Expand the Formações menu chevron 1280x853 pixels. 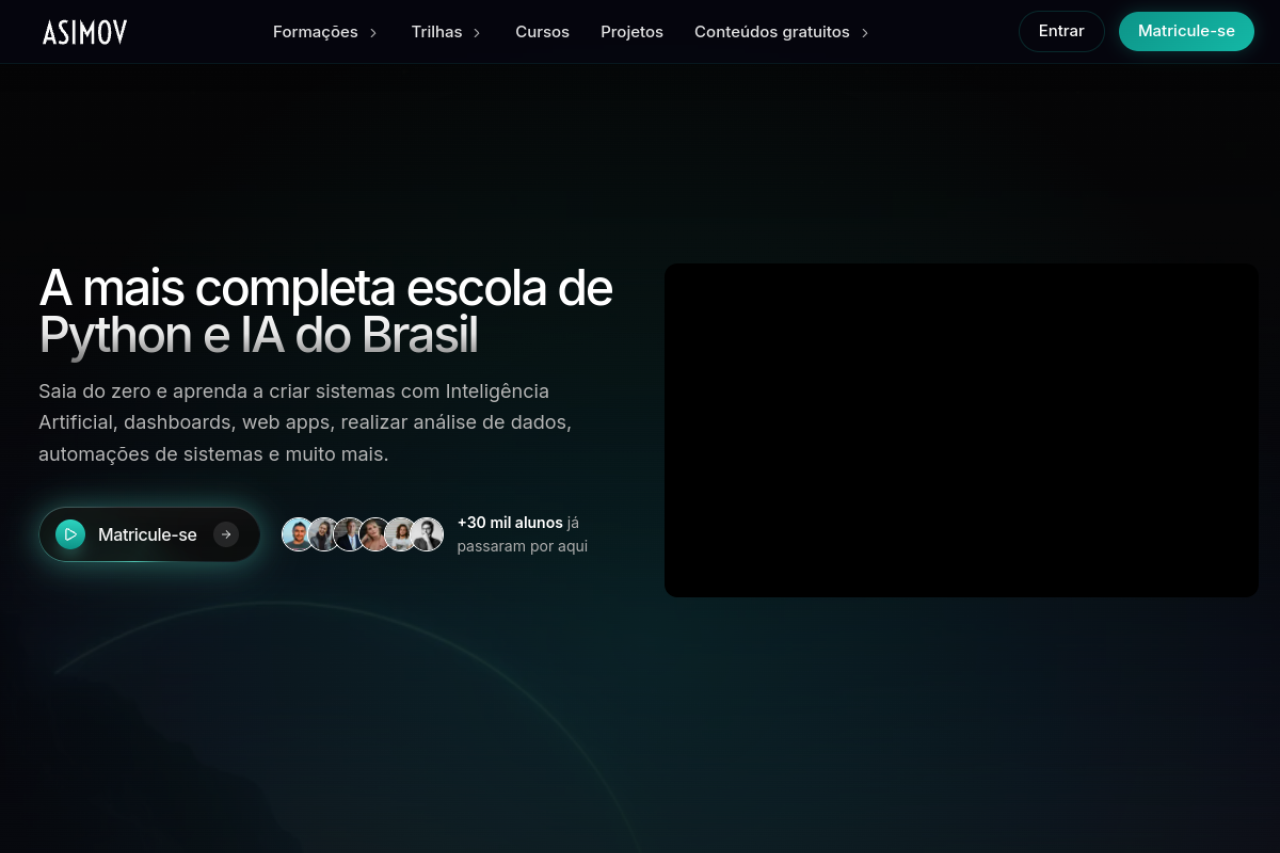point(373,32)
